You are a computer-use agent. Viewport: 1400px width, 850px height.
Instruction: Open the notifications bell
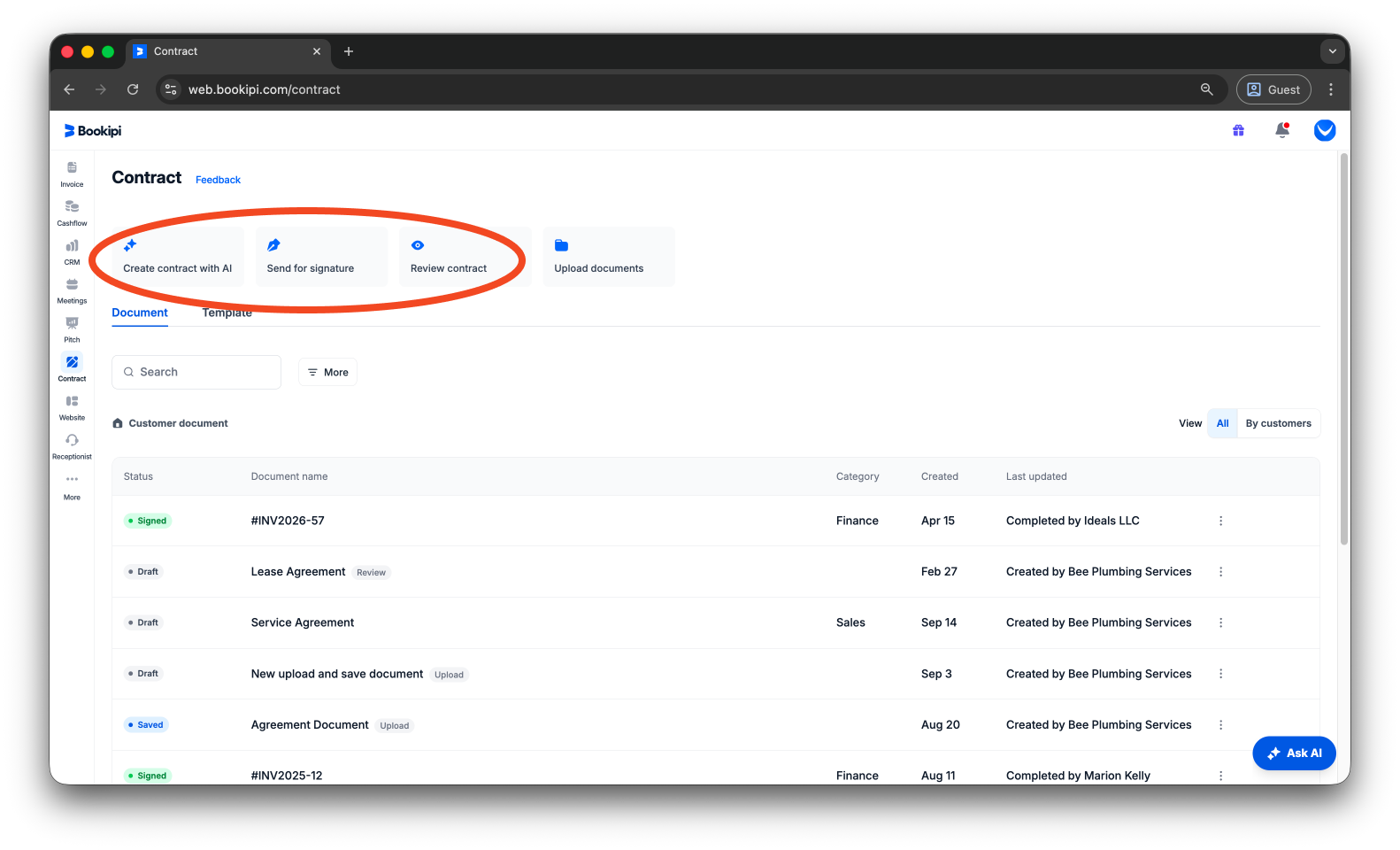coord(1281,131)
